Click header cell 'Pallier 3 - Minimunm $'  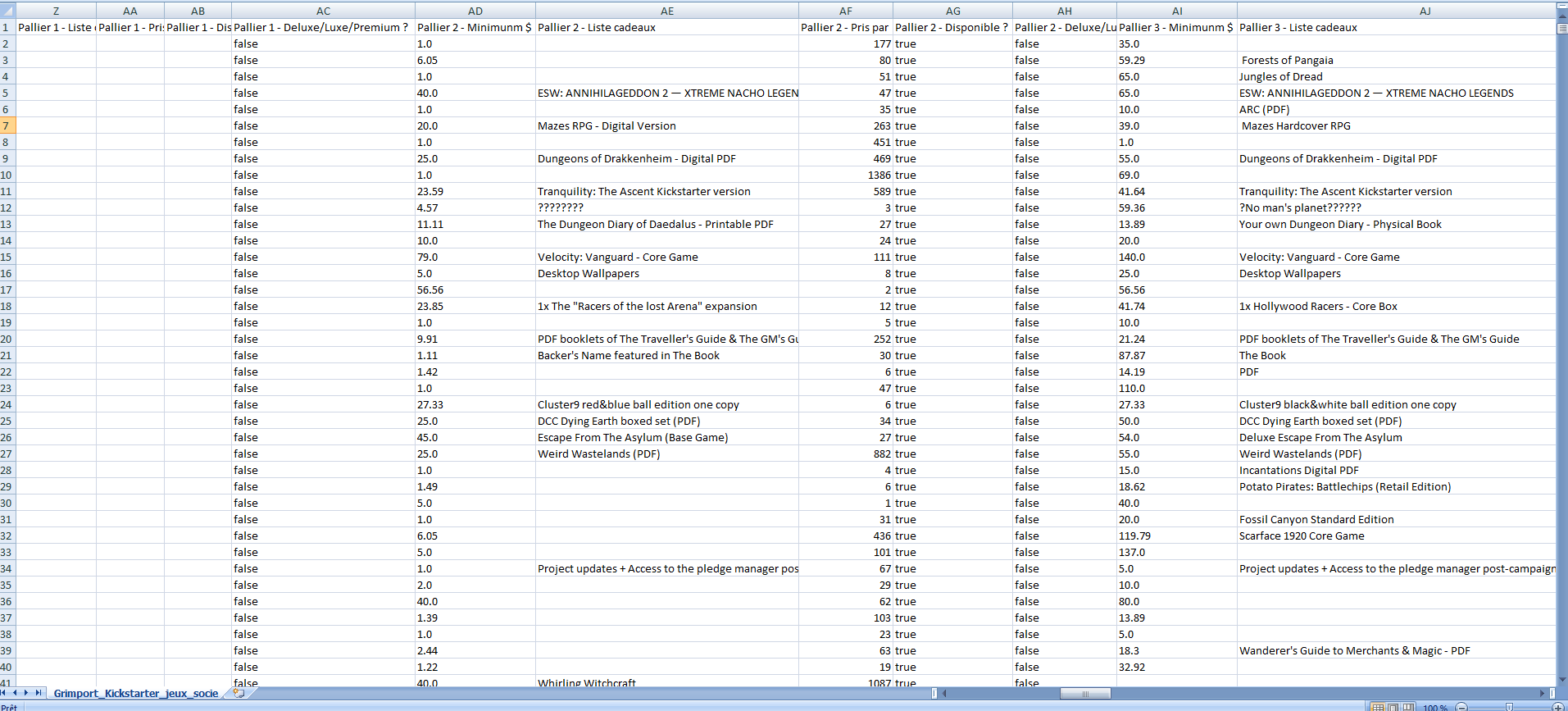1177,27
